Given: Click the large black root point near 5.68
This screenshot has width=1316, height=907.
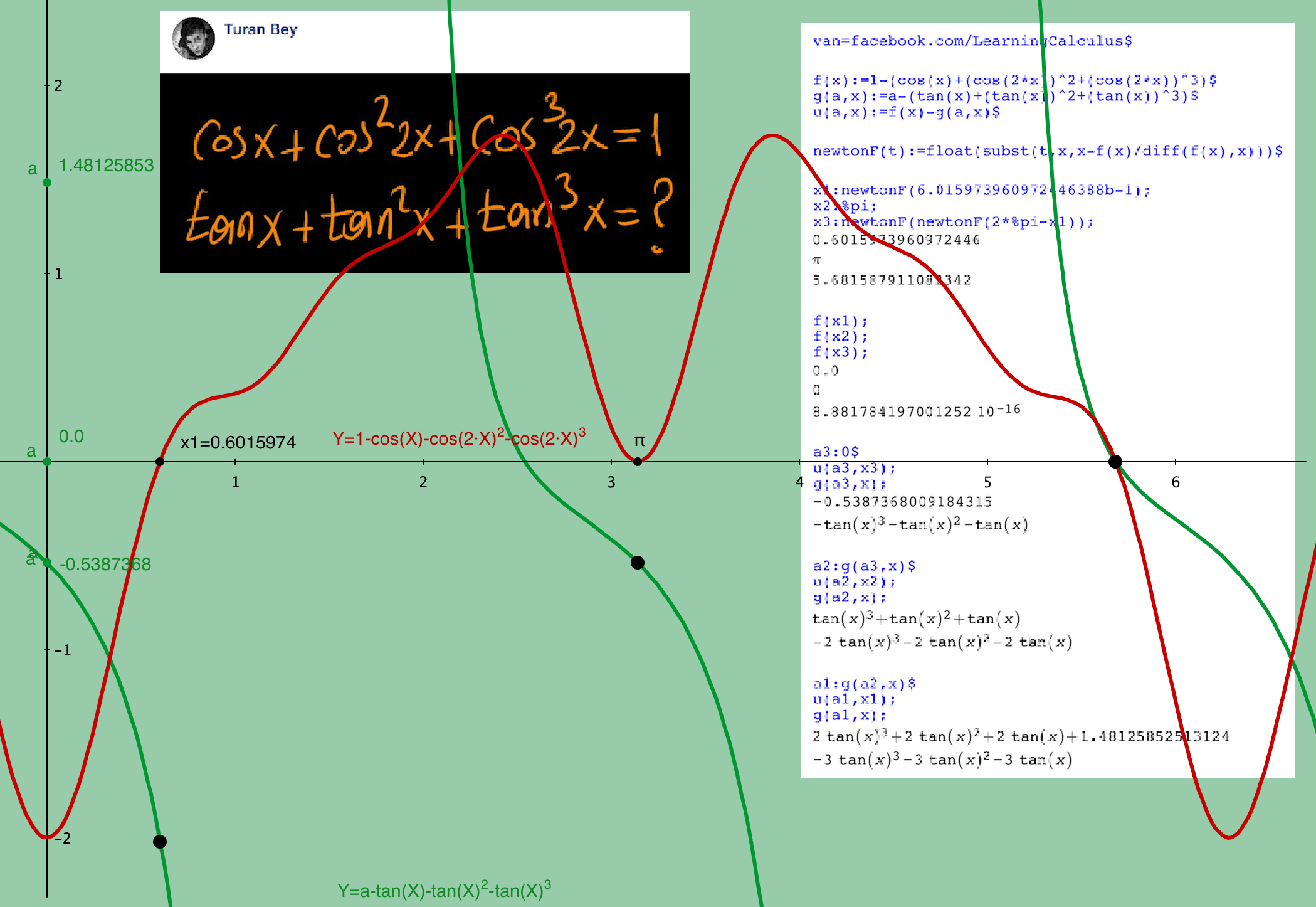Looking at the screenshot, I should 1115,462.
